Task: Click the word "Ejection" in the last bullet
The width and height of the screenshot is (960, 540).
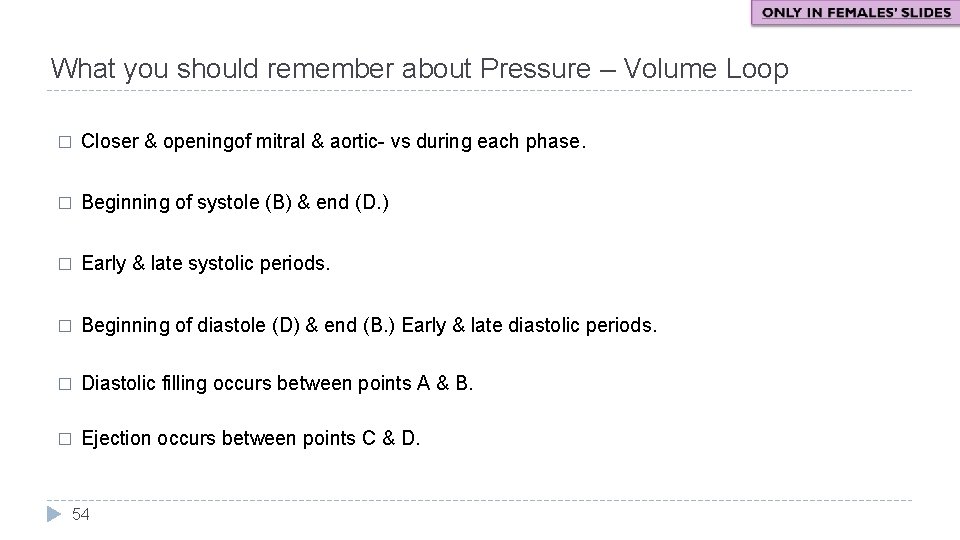Action: point(111,439)
